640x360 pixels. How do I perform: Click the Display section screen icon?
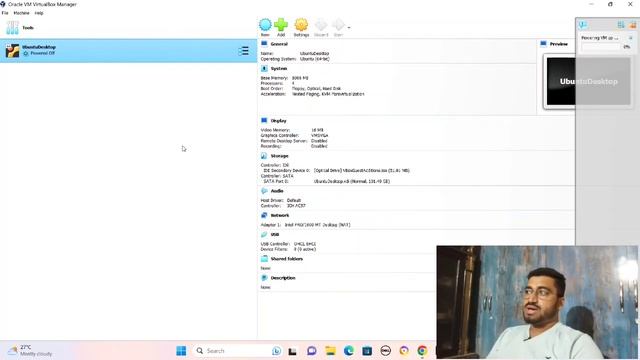coord(264,120)
